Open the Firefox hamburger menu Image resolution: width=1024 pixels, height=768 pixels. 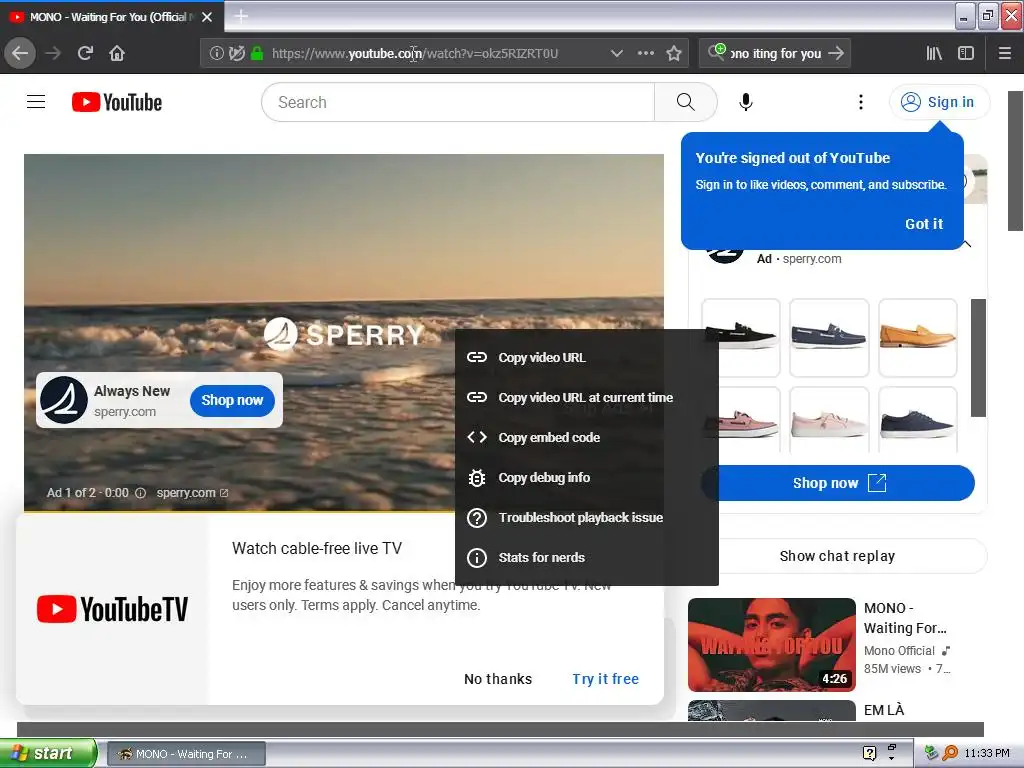[1004, 54]
